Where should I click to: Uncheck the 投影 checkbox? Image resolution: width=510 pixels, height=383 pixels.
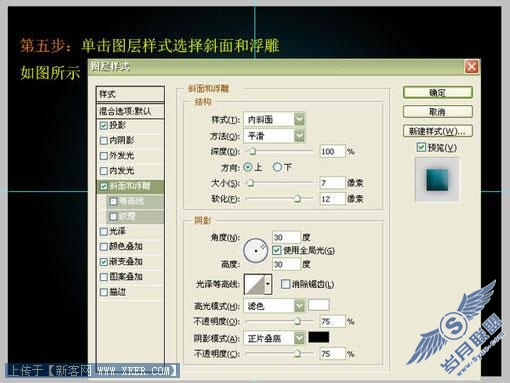104,125
